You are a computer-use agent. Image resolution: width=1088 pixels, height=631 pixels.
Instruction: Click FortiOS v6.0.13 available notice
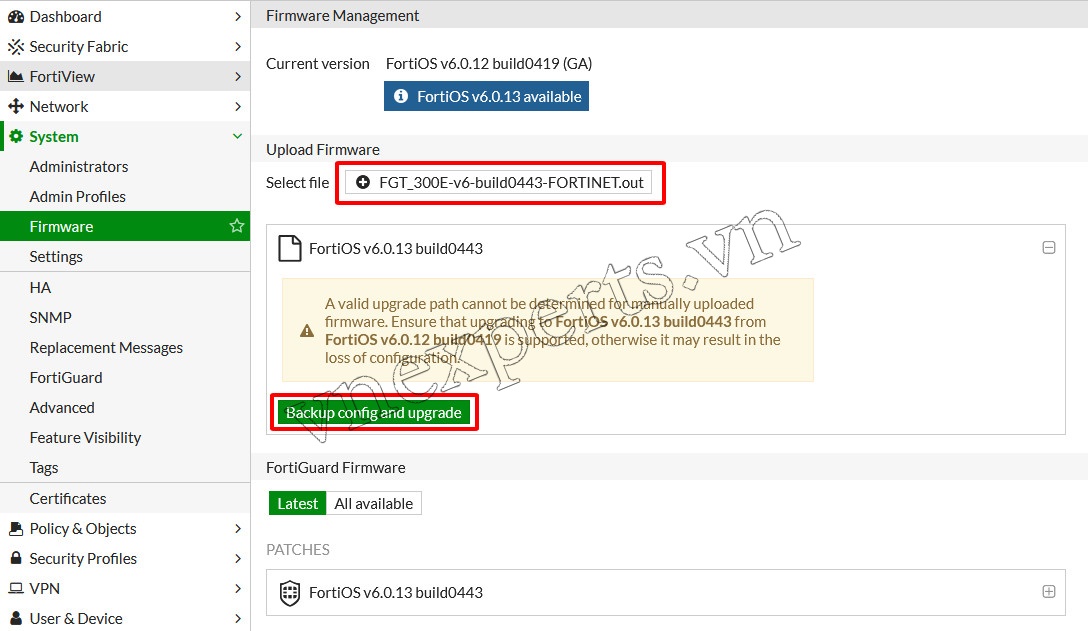pyautogui.click(x=486, y=97)
